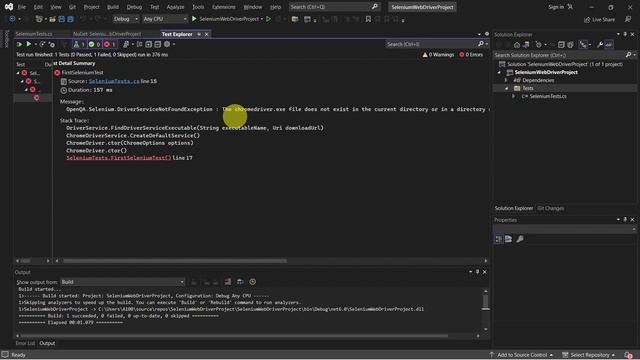640x360 pixels.
Task: Click Select Repository in status bar
Action: [x=589, y=355]
